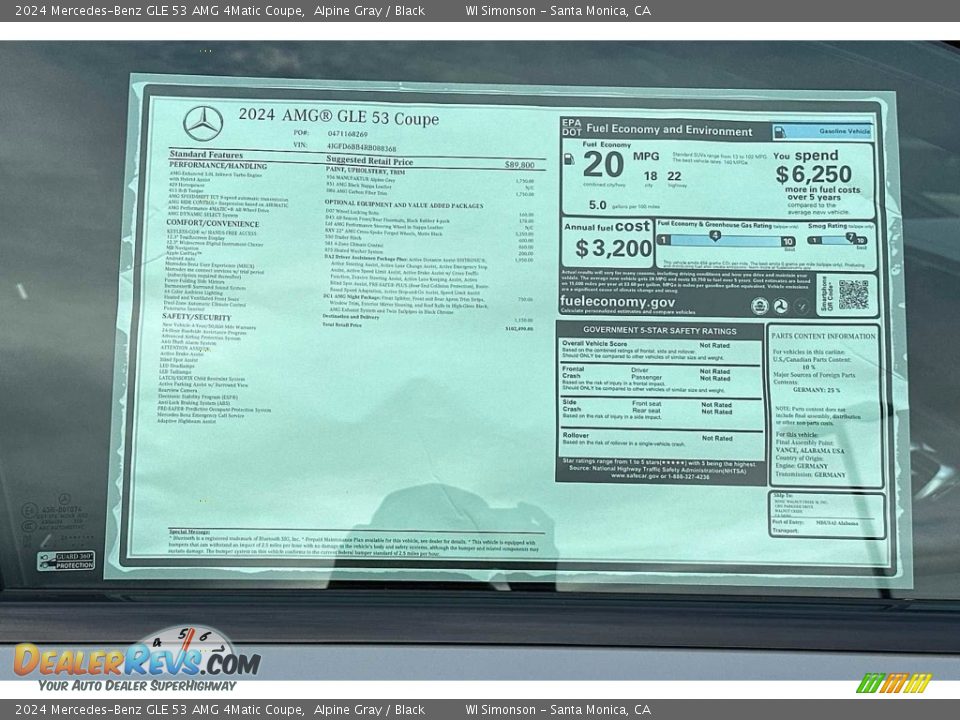
Task: Click 'Alpine Gray / Black' in bottom caption
Action: point(369,710)
